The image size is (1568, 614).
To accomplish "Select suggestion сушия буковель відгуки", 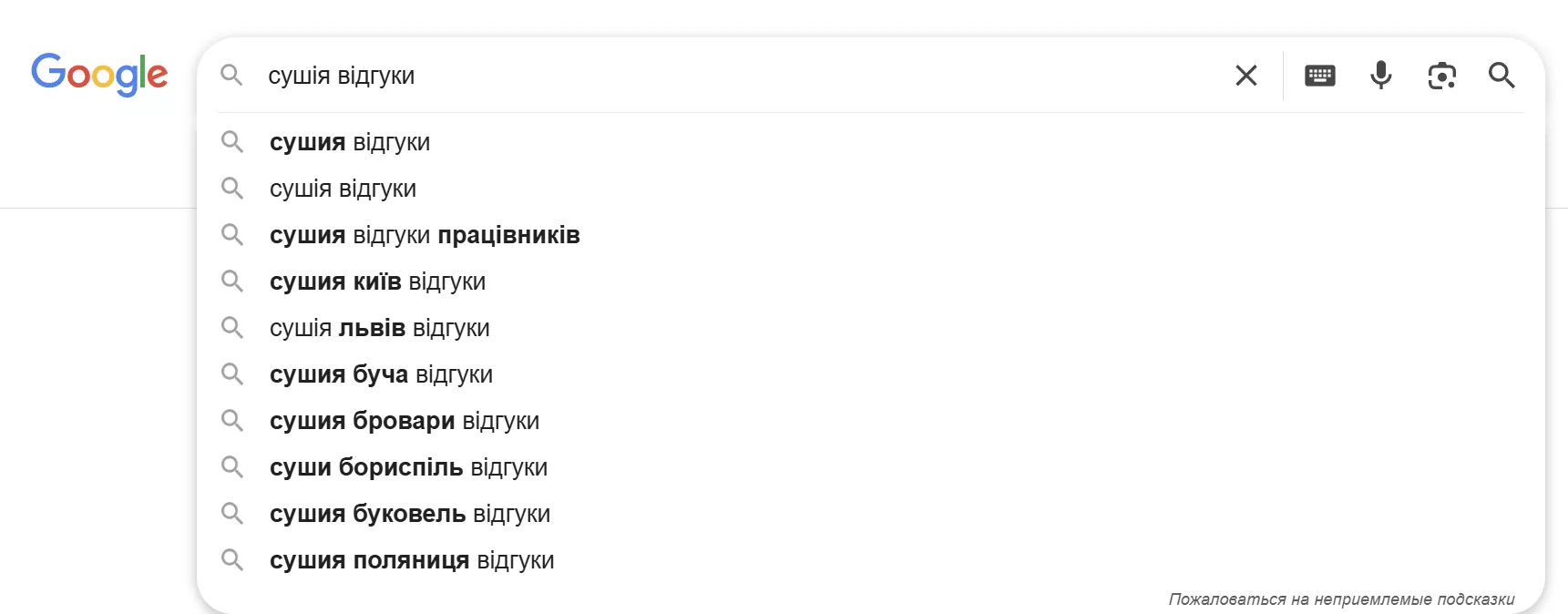I will point(410,514).
